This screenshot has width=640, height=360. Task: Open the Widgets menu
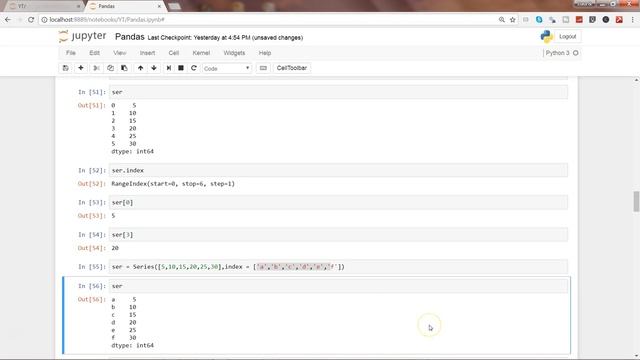234,53
